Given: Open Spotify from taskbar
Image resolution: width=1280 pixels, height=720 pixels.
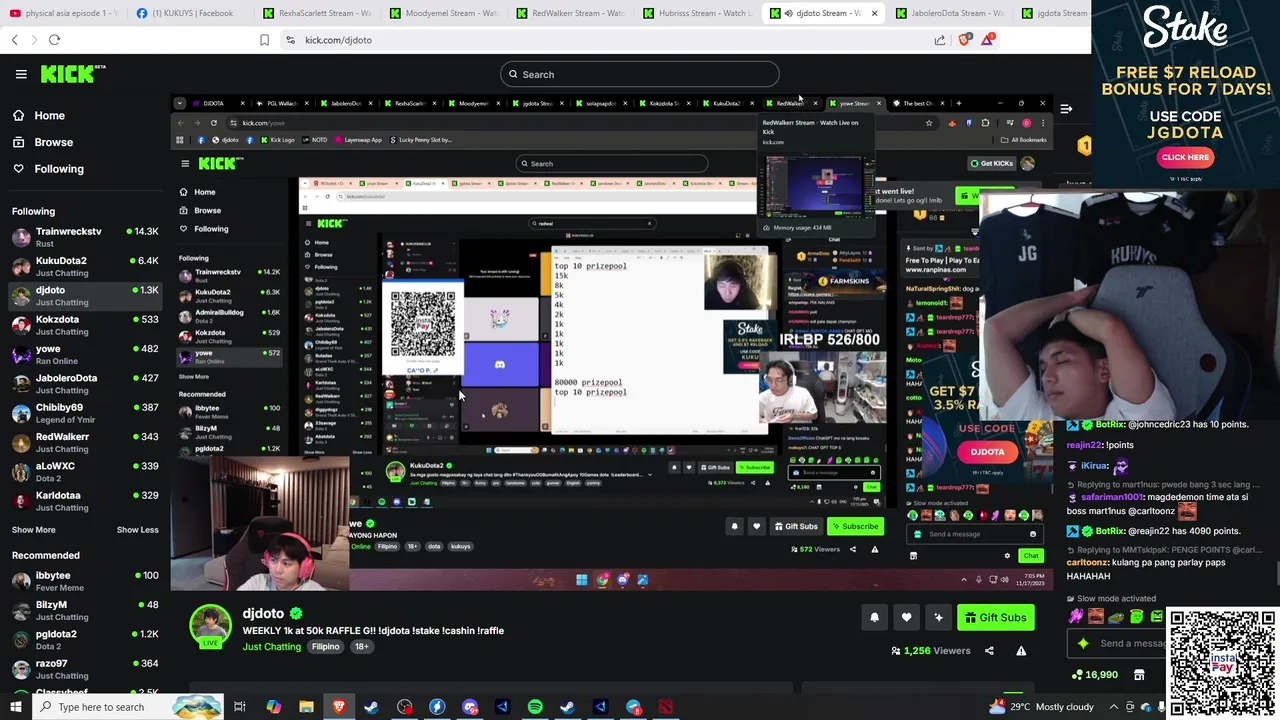Looking at the screenshot, I should click(x=535, y=707).
